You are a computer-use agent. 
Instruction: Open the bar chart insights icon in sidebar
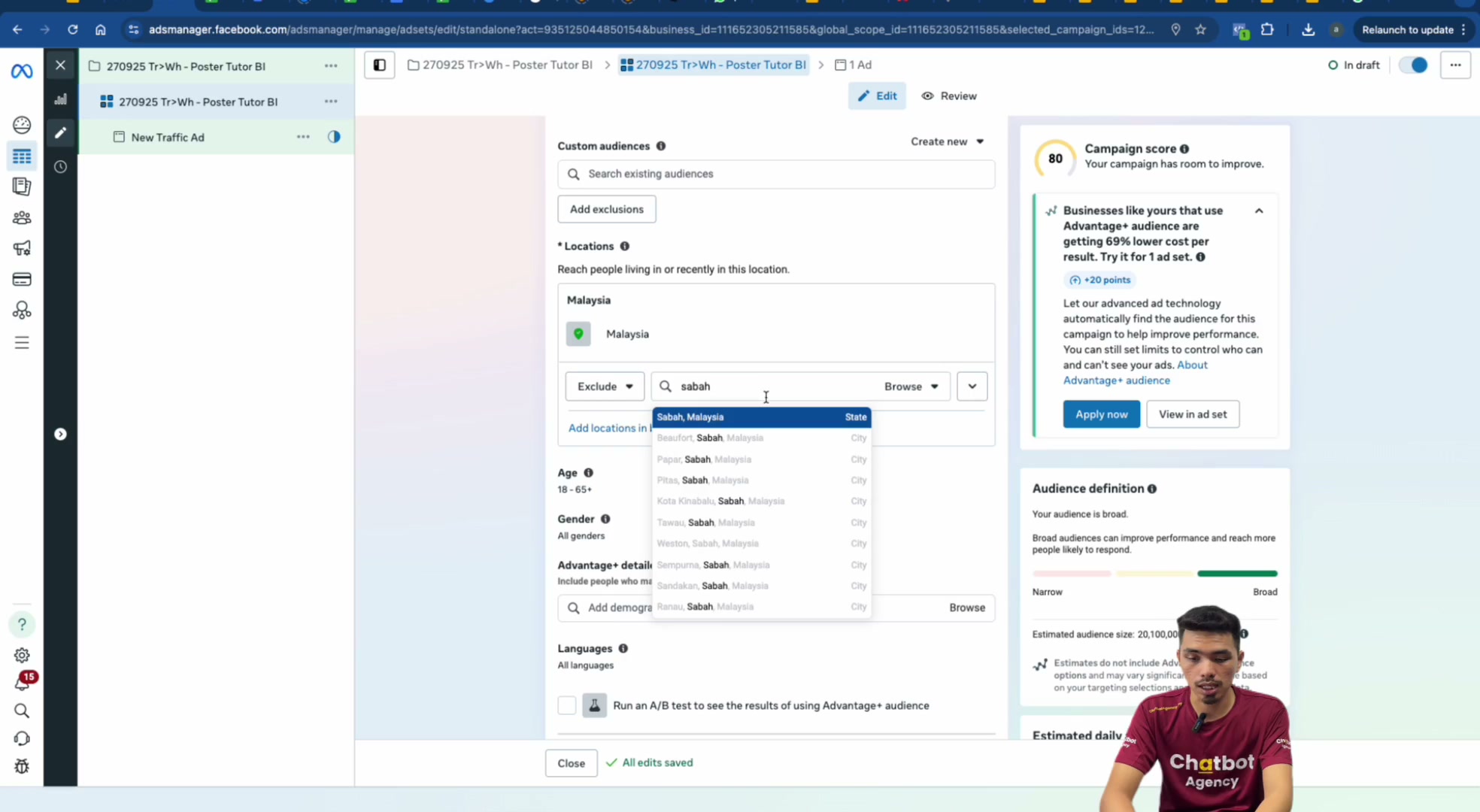point(60,99)
